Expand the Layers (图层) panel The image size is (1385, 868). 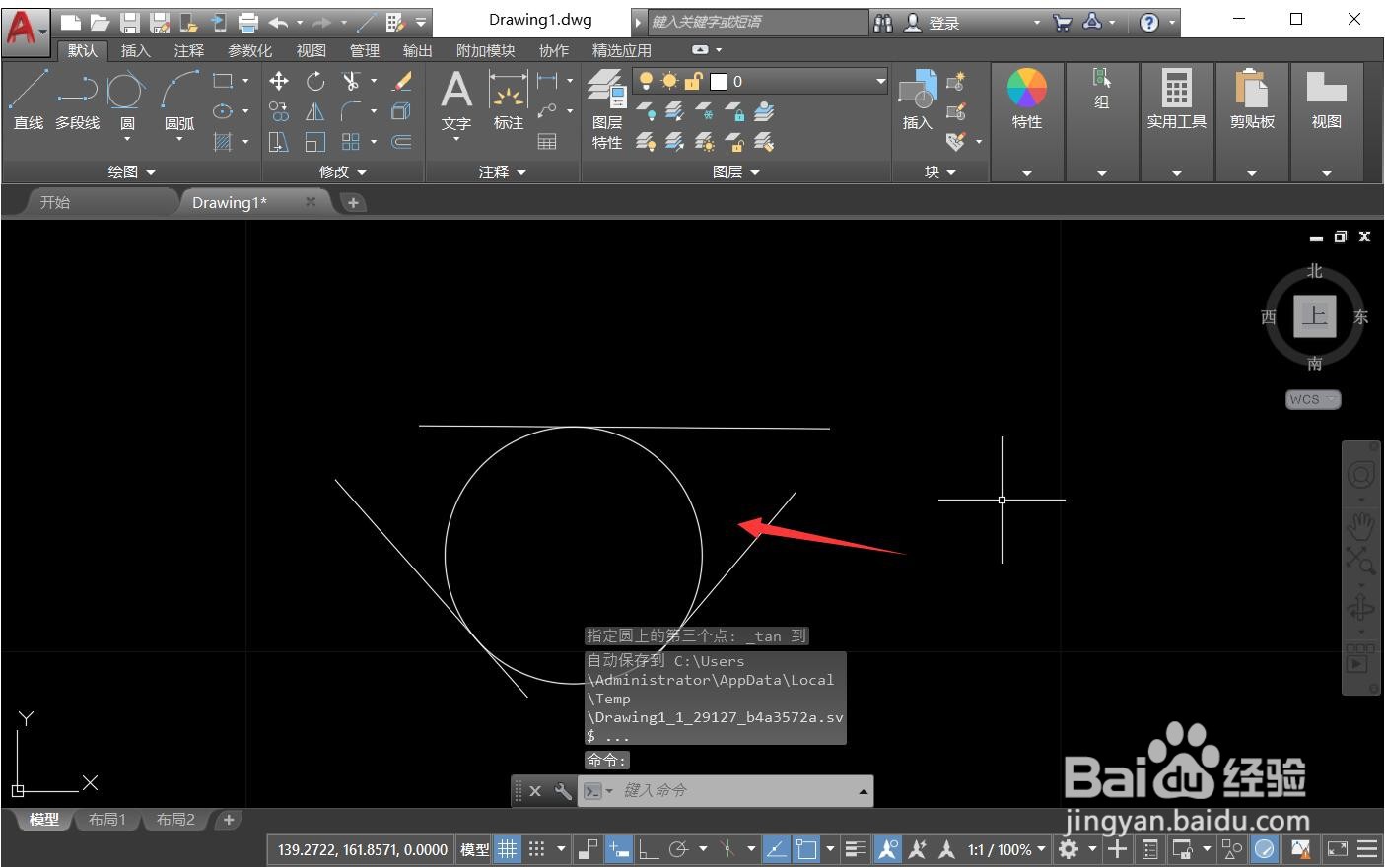coord(735,171)
